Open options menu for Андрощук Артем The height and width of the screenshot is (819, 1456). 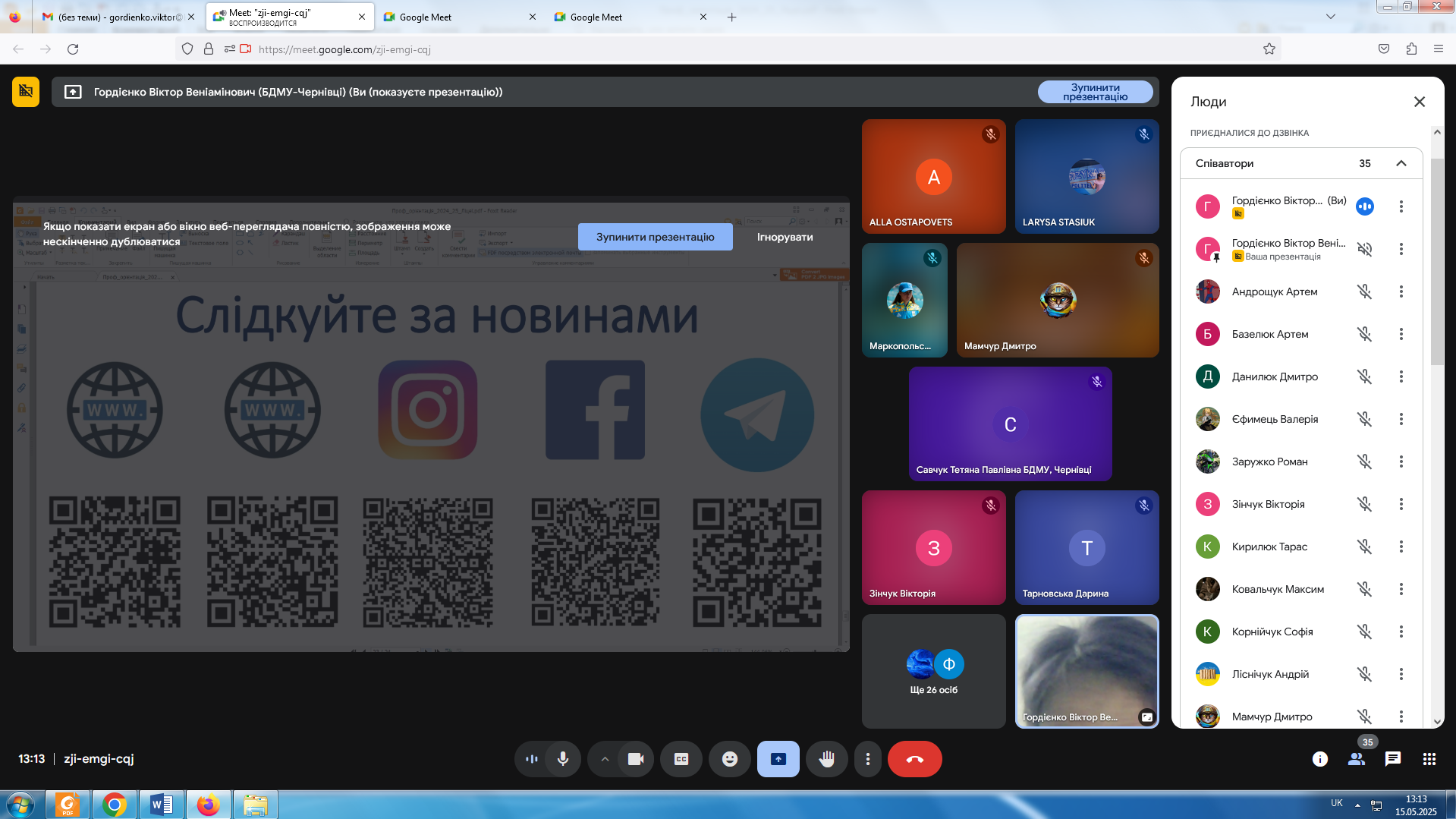[1401, 291]
